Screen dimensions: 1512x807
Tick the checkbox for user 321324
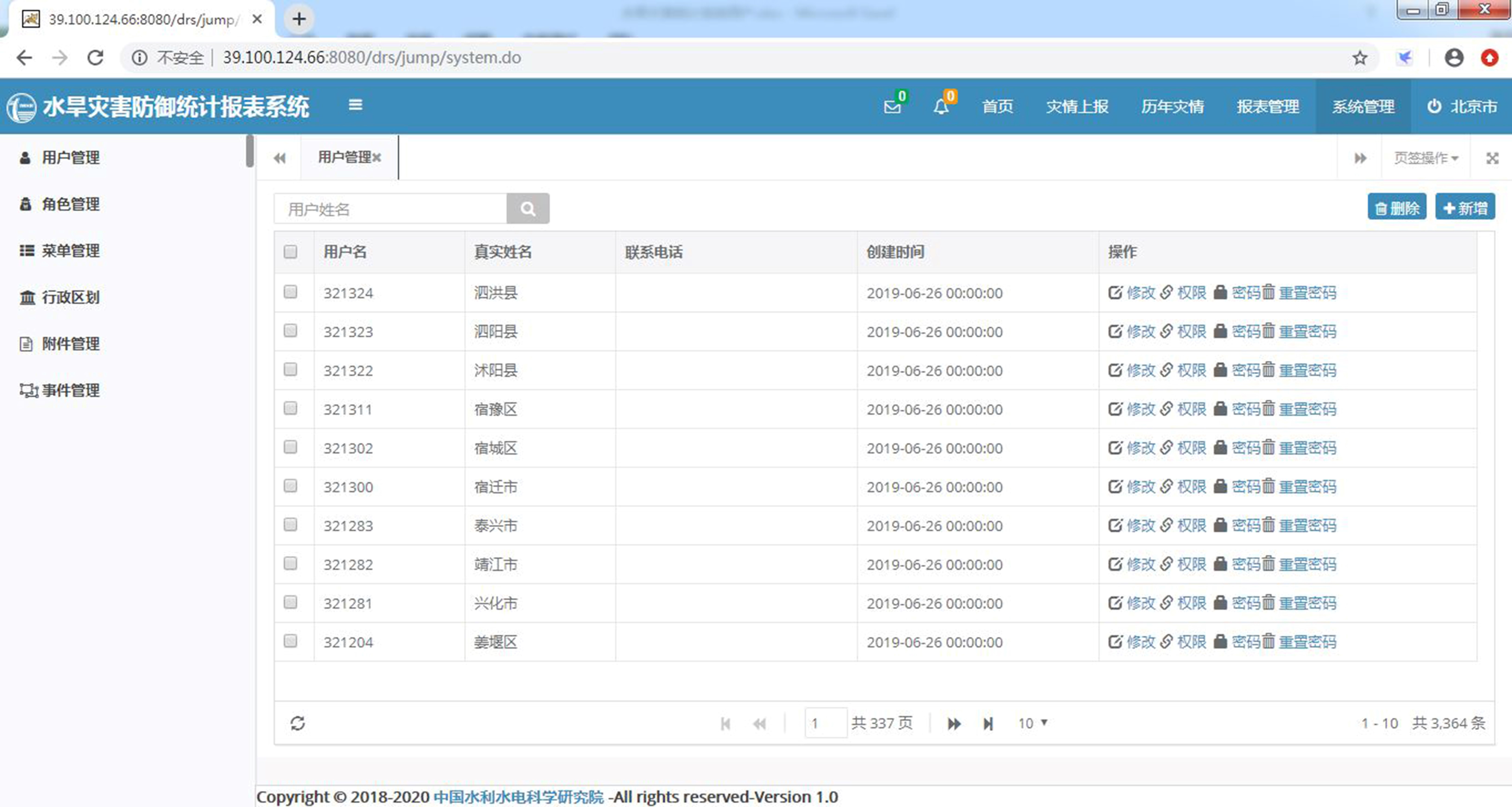(x=291, y=292)
